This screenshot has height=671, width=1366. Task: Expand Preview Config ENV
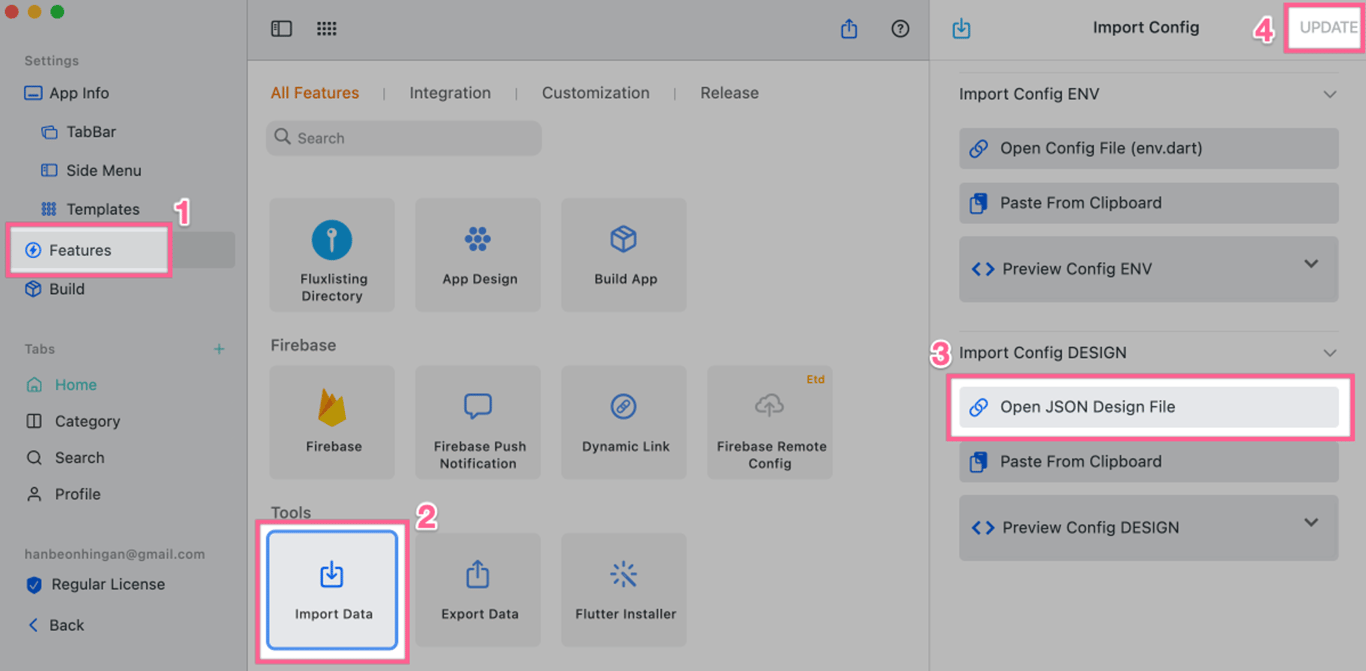(1149, 269)
